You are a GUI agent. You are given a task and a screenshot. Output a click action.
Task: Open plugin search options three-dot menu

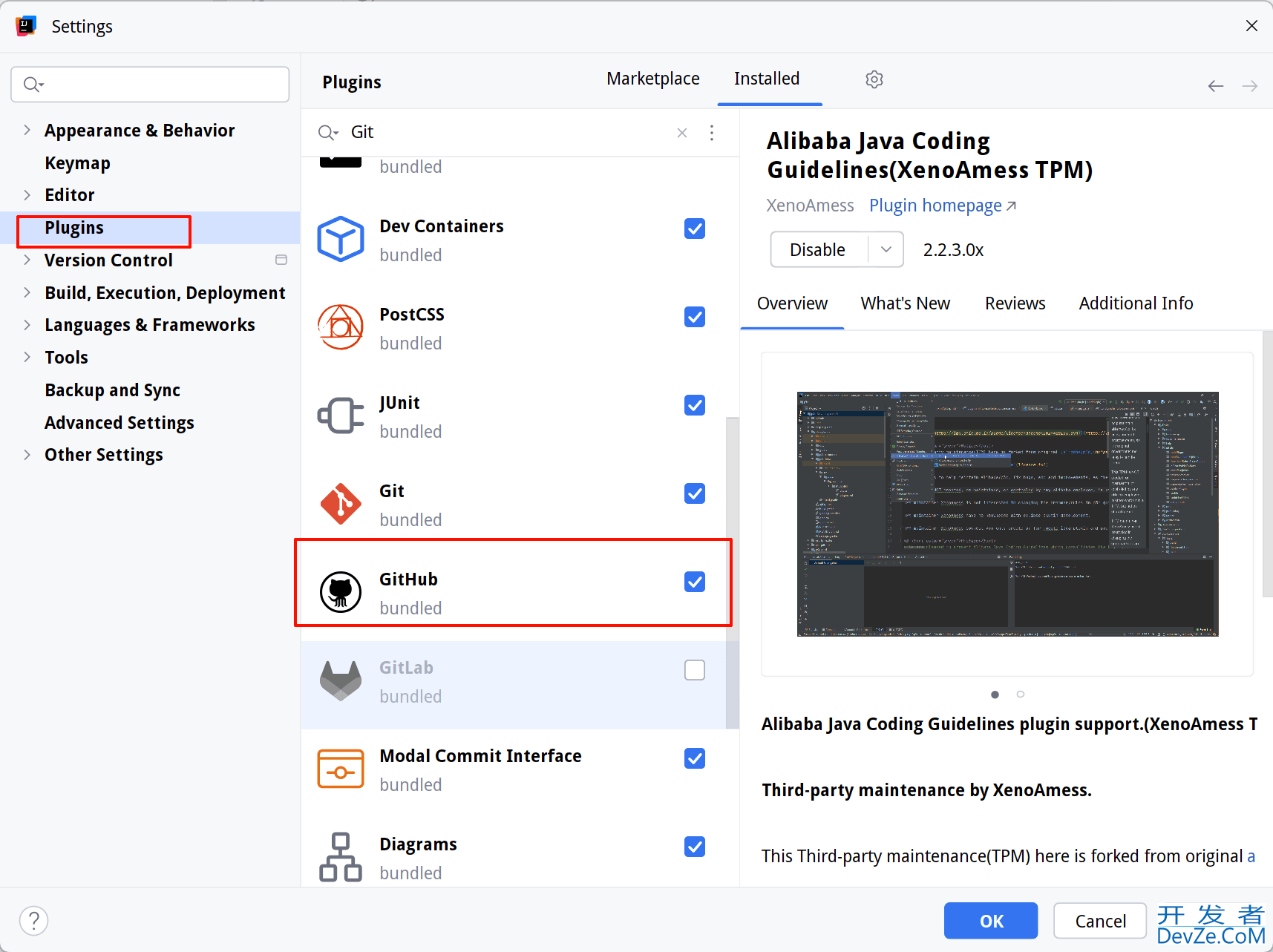[712, 133]
